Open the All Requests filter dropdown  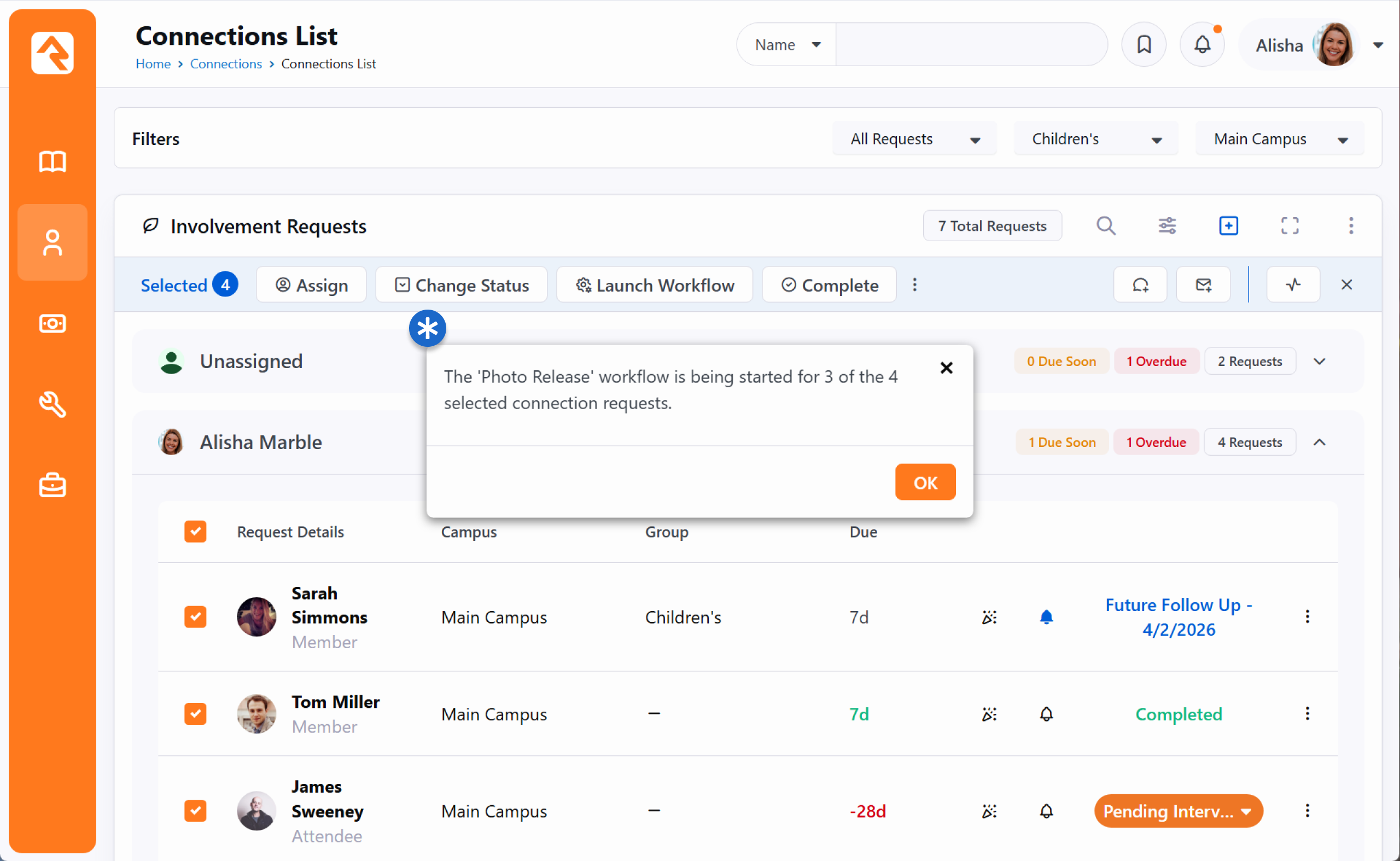[x=914, y=139]
